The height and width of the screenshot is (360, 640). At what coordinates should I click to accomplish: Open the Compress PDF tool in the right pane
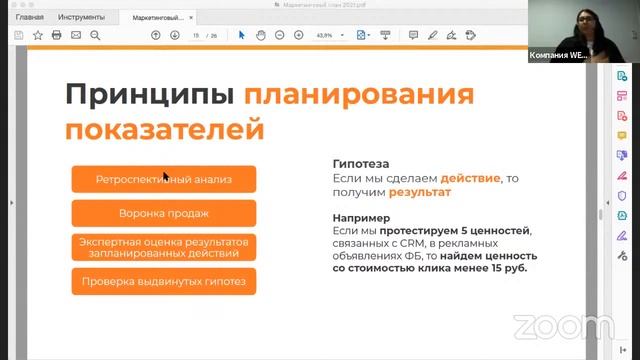click(x=622, y=216)
